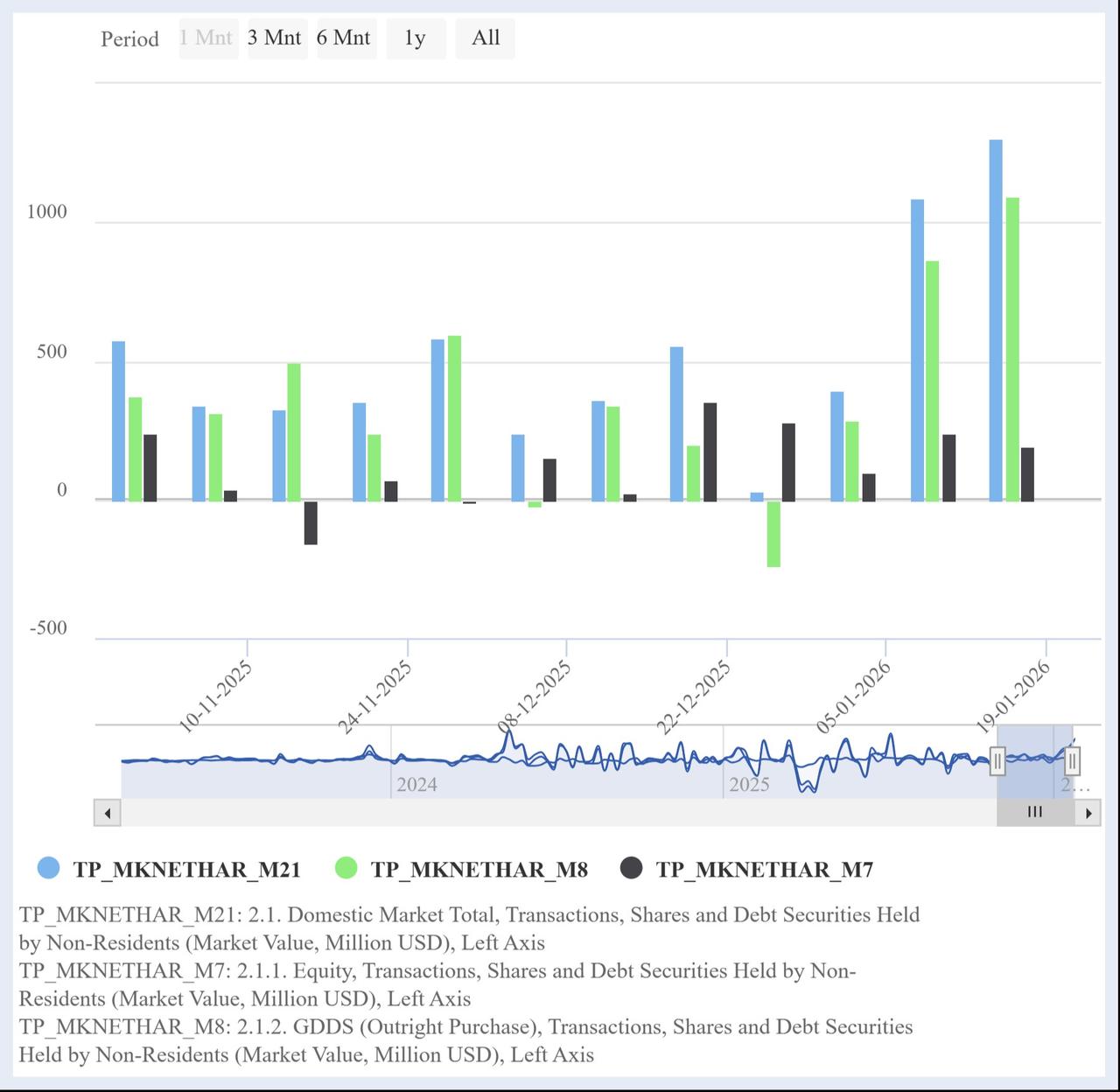
Task: Click the tallest blue bar in chart
Action: point(996,319)
